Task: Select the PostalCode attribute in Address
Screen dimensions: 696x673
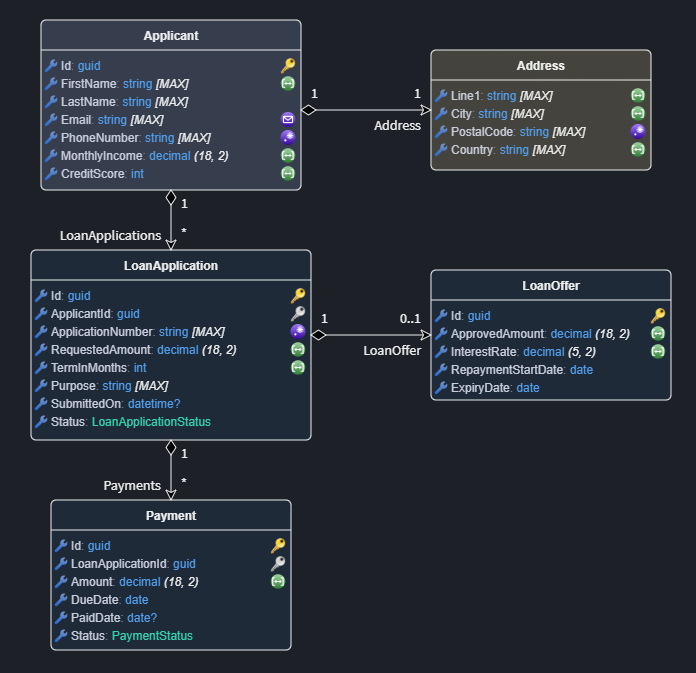Action: [541, 131]
